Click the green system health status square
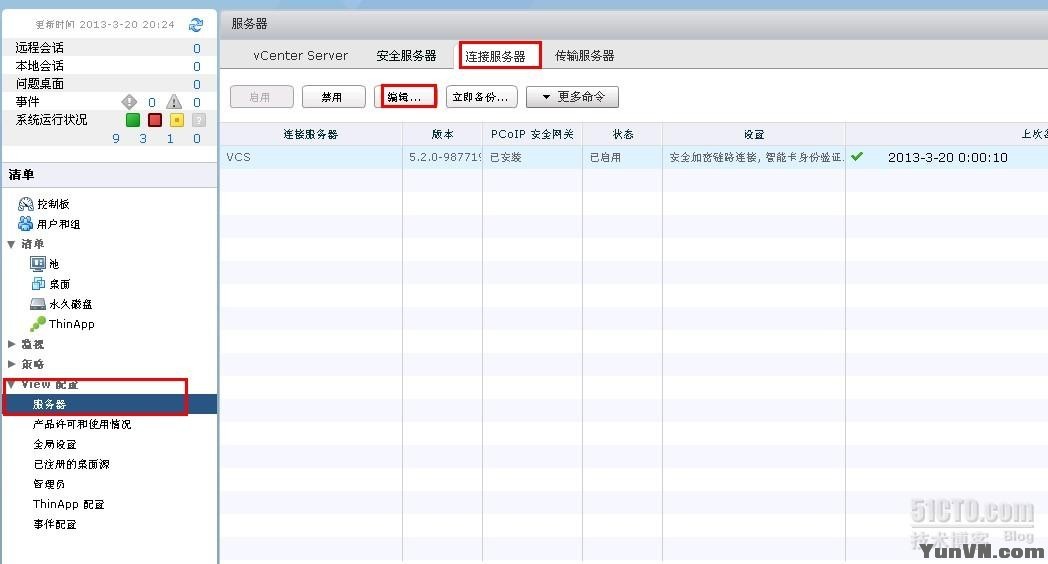 coord(133,120)
